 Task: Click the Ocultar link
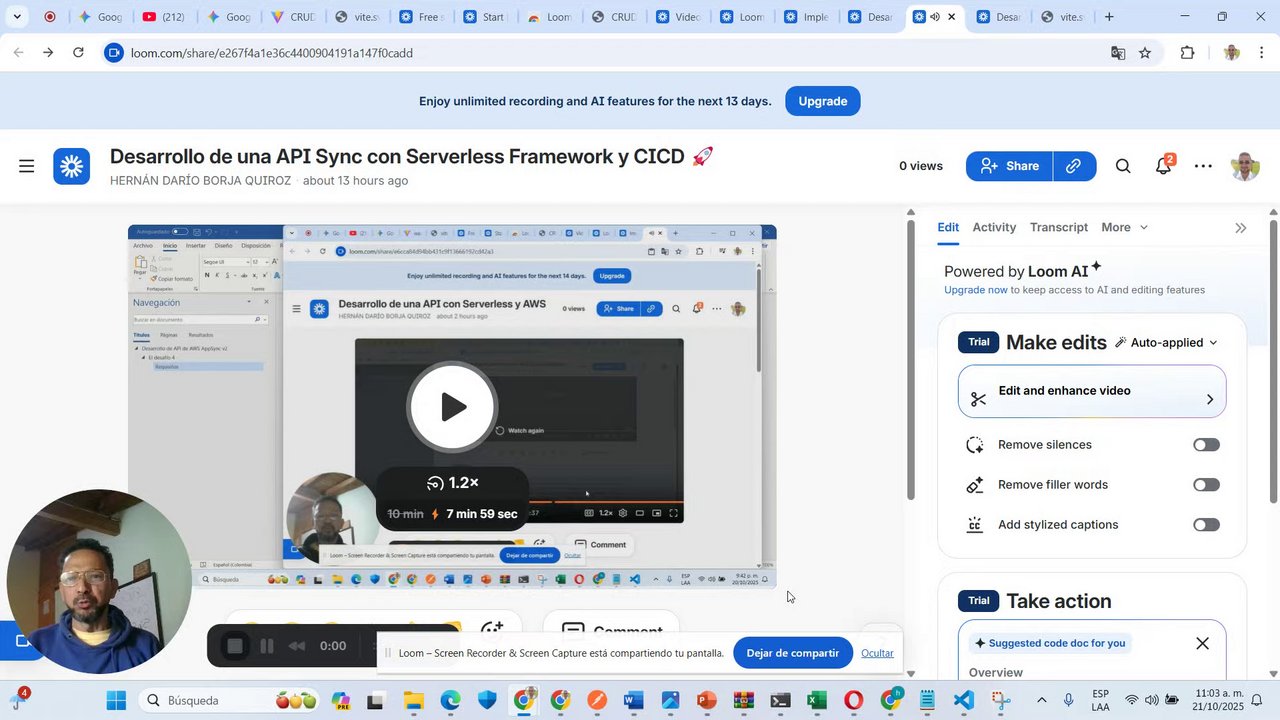pyautogui.click(x=877, y=653)
